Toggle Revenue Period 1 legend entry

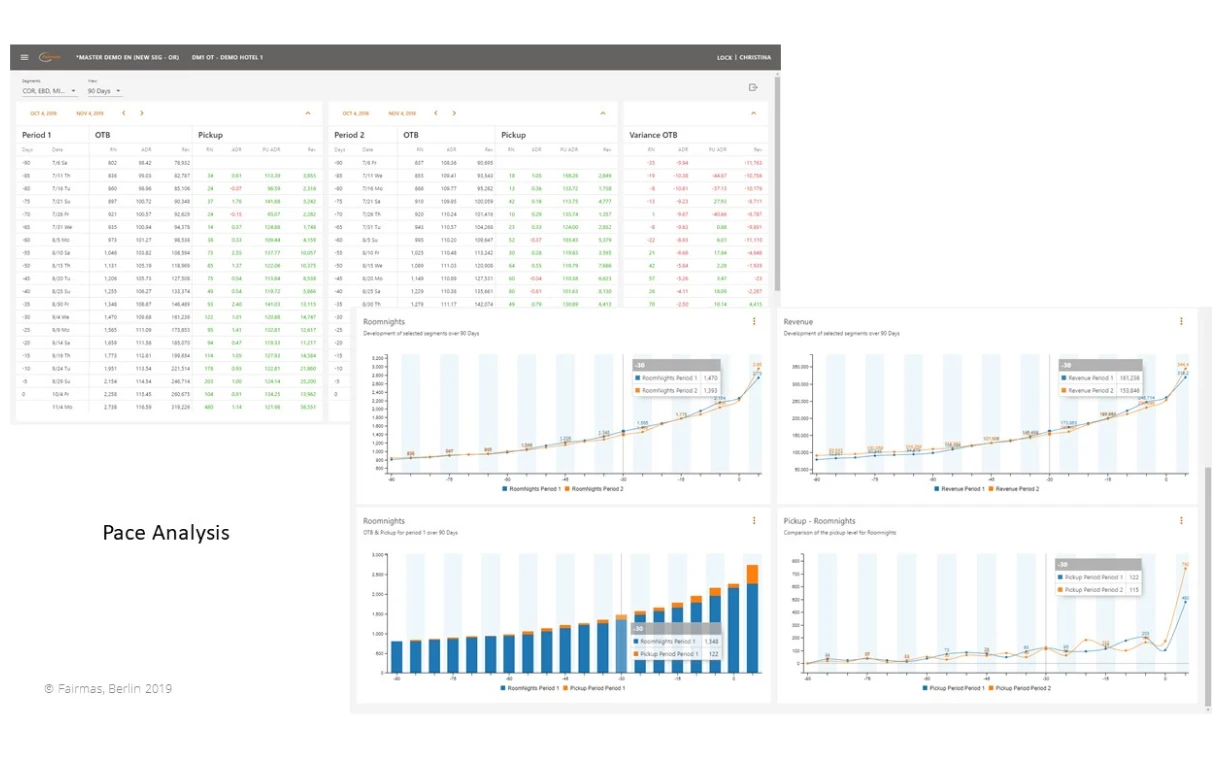click(959, 489)
